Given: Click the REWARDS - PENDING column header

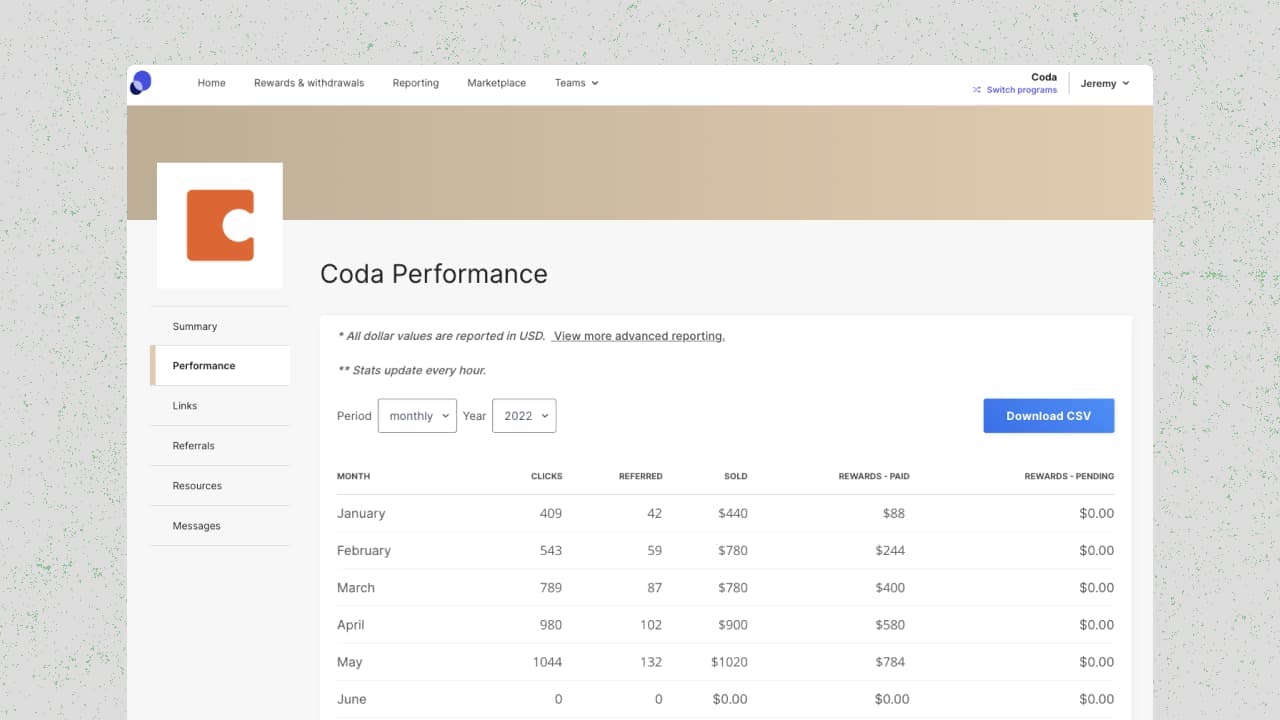Looking at the screenshot, I should [x=1069, y=476].
